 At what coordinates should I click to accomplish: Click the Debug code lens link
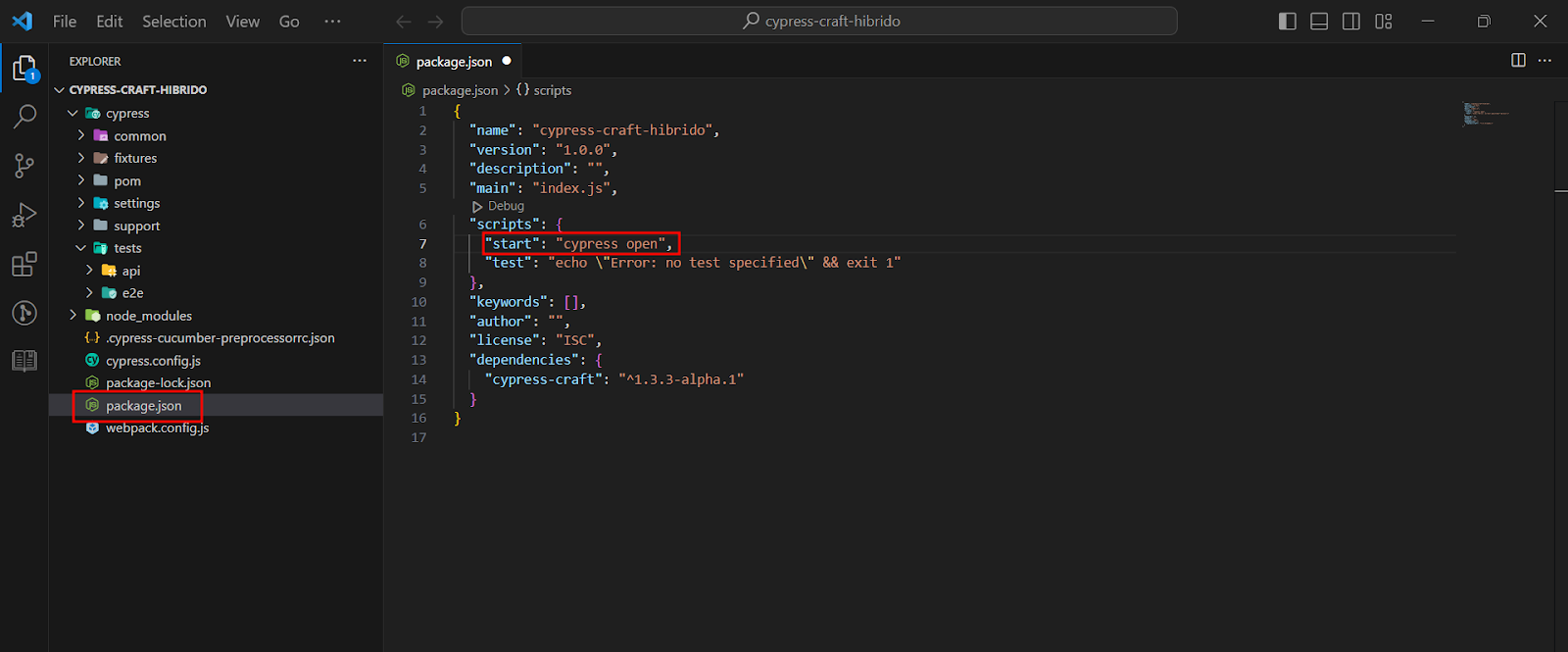tap(506, 206)
